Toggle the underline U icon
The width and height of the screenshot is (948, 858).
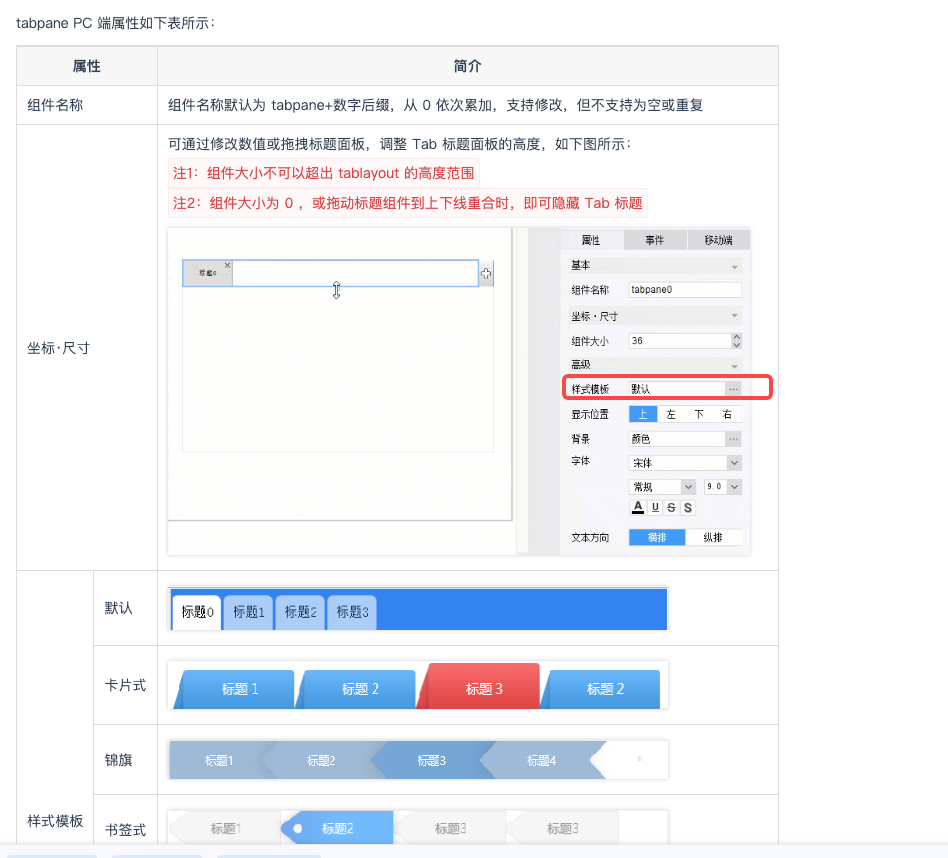click(655, 507)
